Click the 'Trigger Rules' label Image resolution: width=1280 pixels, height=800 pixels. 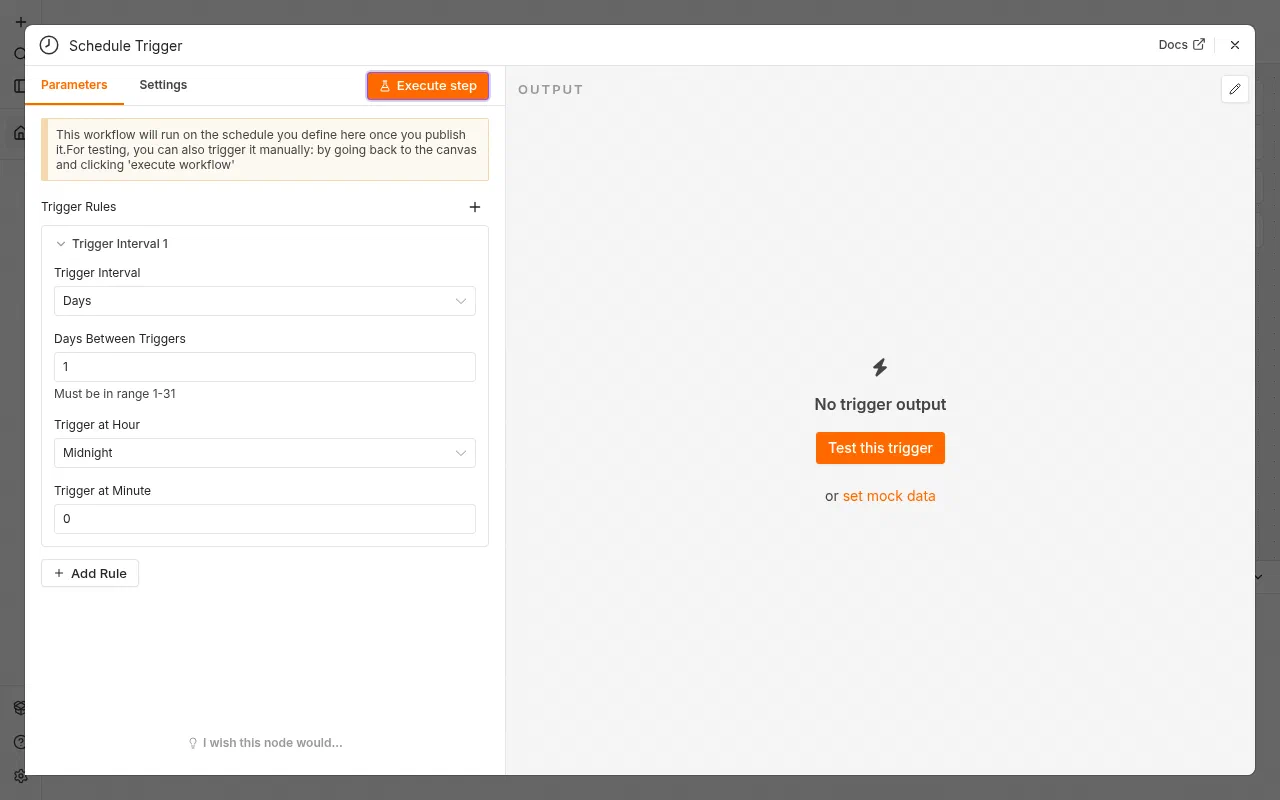pos(79,207)
